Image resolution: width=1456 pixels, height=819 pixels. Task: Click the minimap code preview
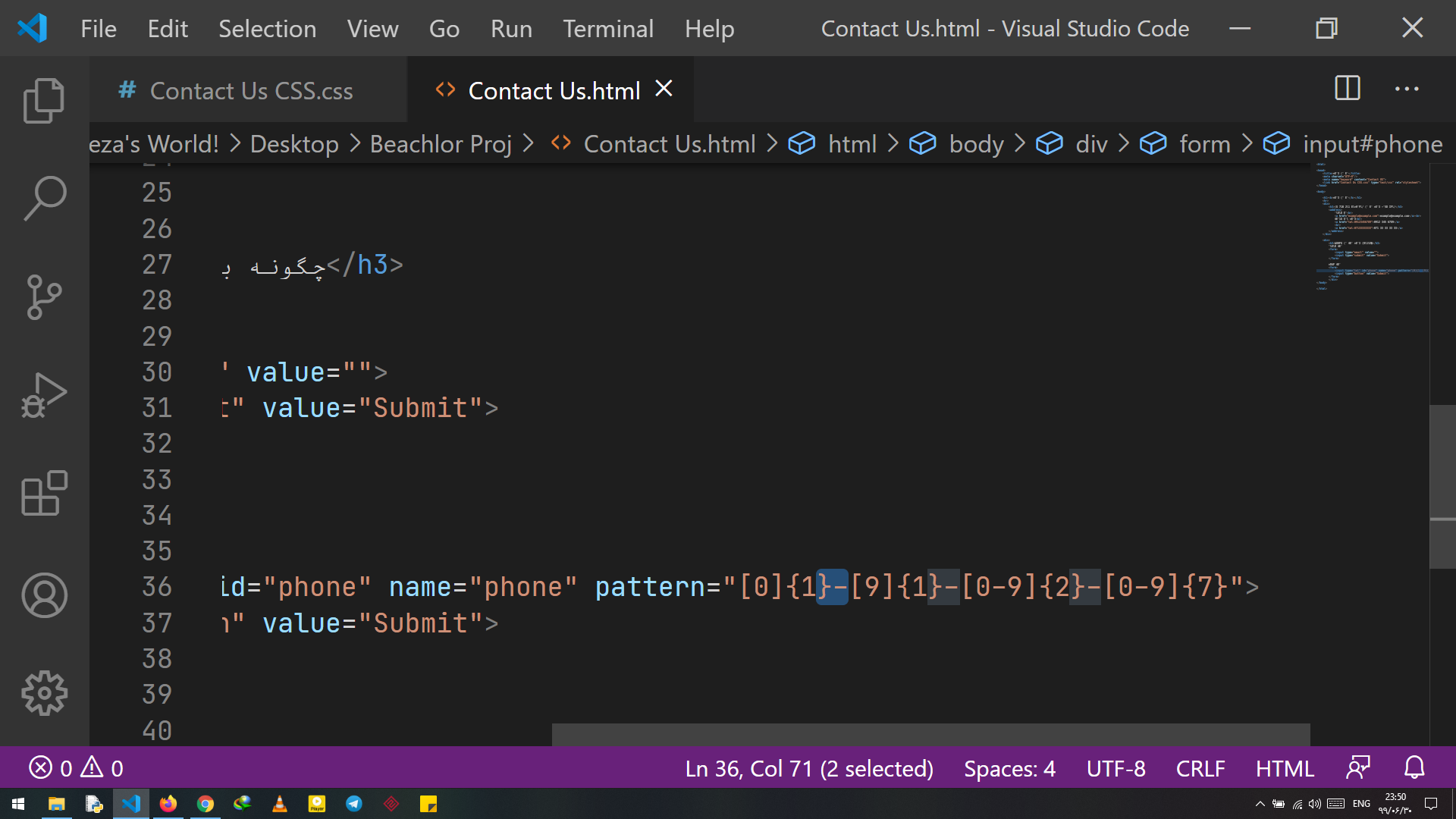click(x=1371, y=226)
